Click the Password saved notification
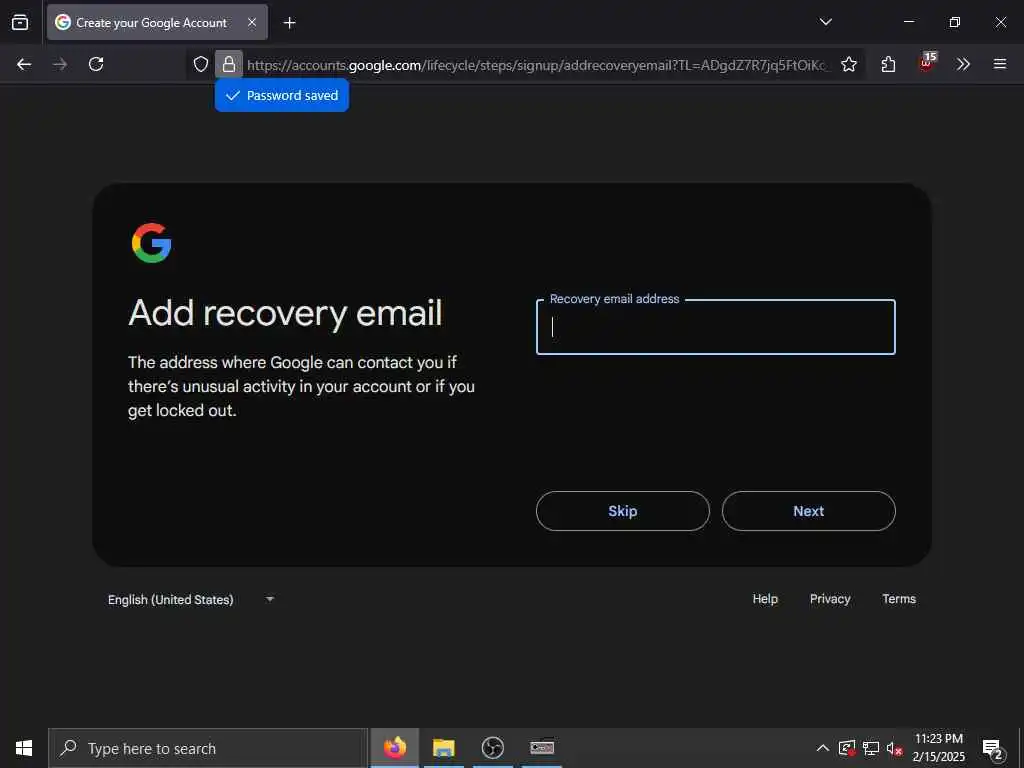This screenshot has width=1024, height=768. pyautogui.click(x=281, y=95)
